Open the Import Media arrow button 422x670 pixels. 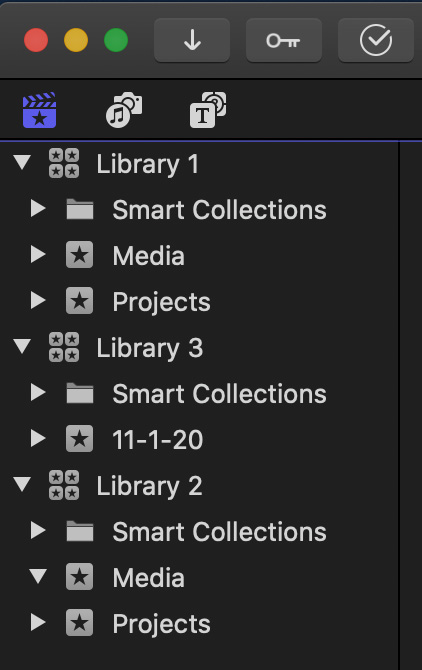(x=192, y=40)
